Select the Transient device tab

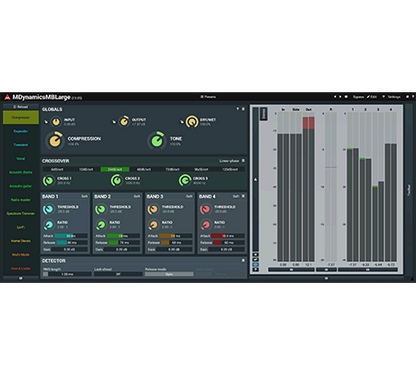point(21,145)
